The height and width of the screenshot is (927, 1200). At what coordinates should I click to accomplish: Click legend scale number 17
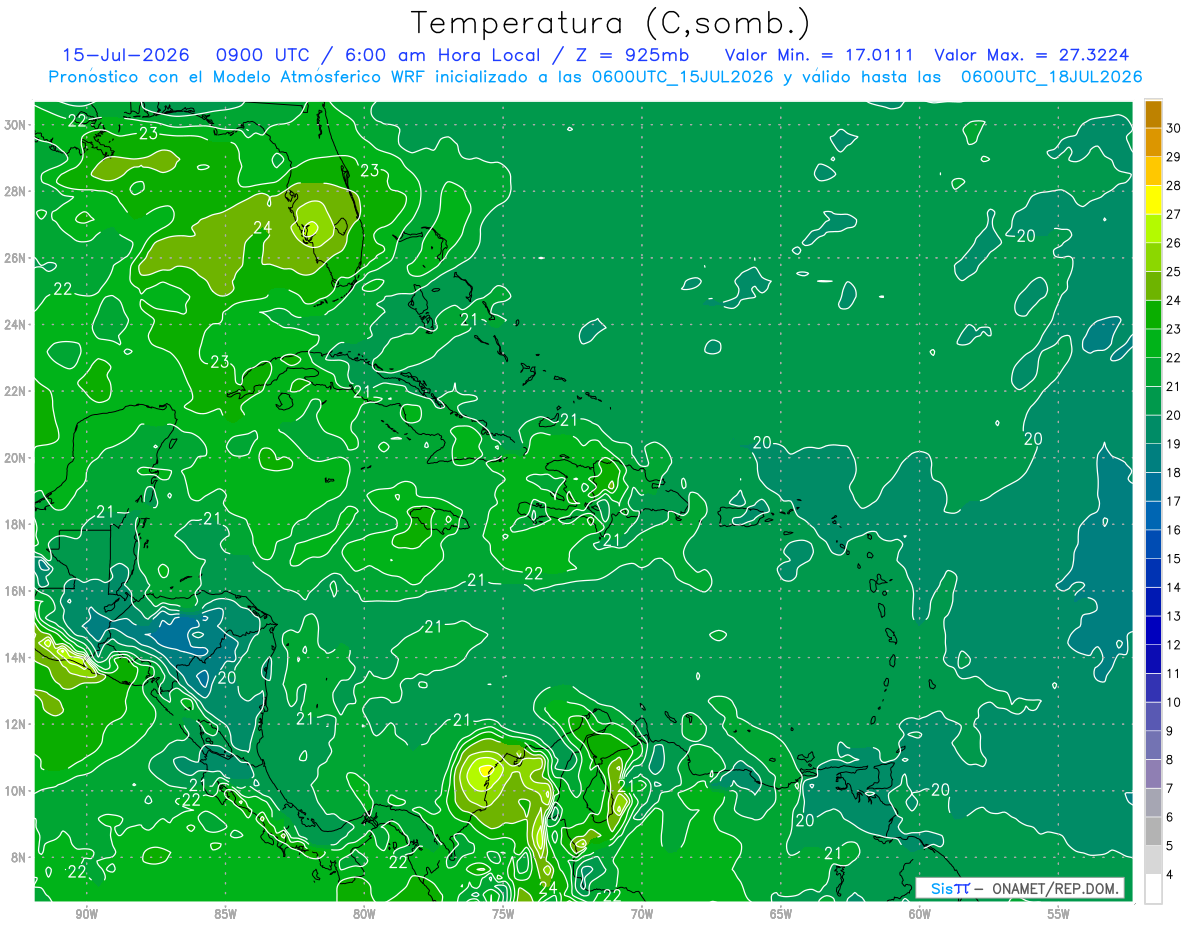(1174, 501)
